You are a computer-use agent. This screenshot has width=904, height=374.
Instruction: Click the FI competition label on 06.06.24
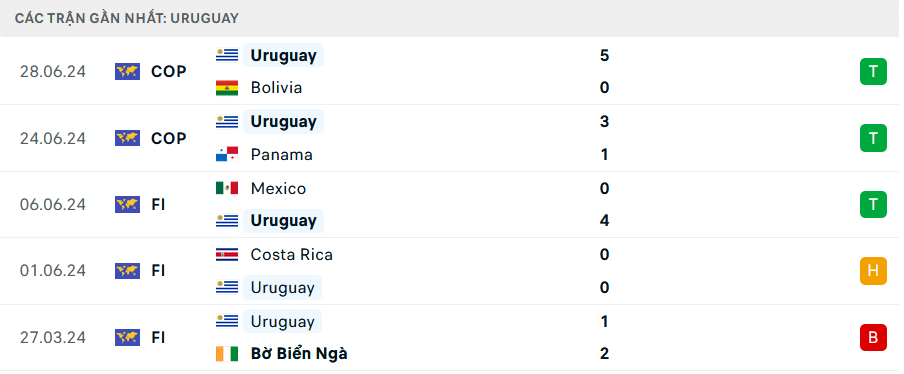click(x=158, y=205)
